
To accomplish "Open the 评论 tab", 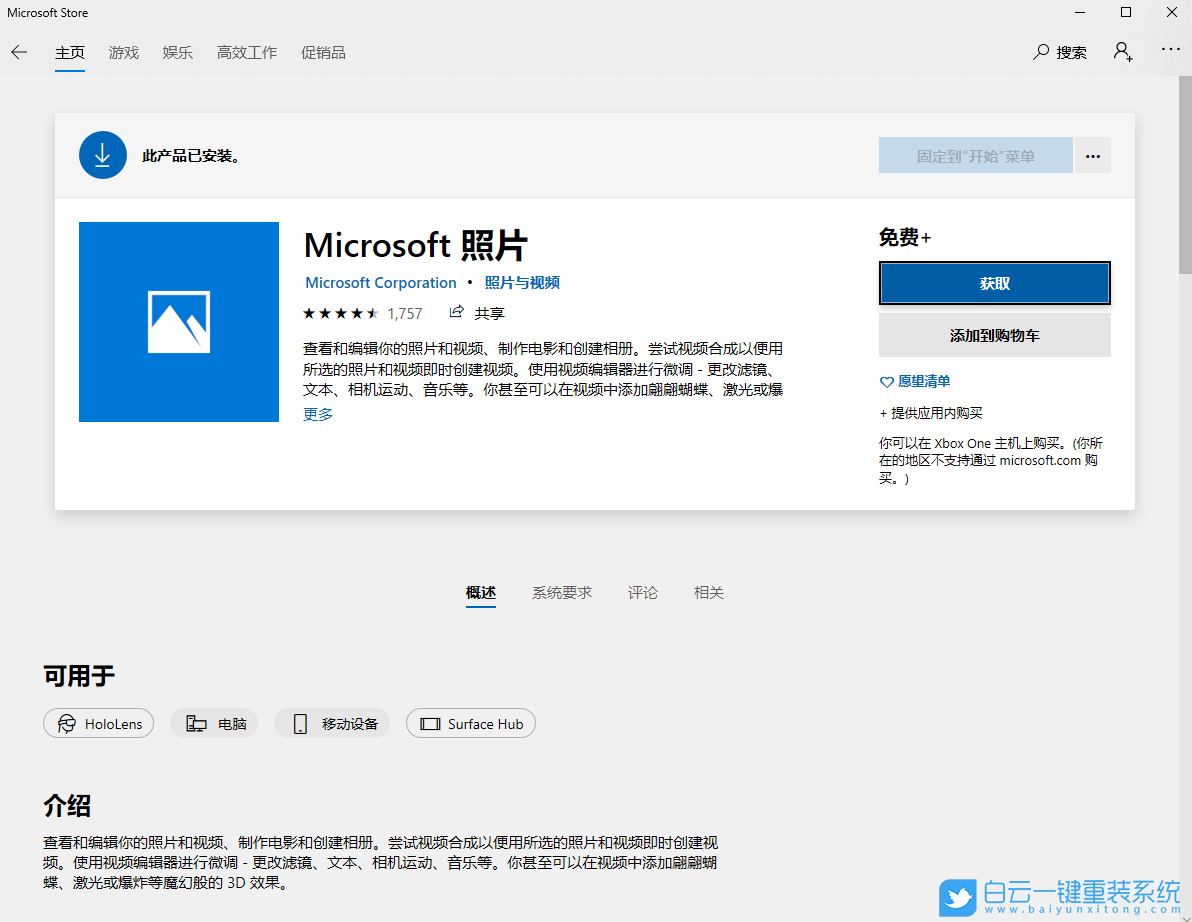I will coord(642,592).
